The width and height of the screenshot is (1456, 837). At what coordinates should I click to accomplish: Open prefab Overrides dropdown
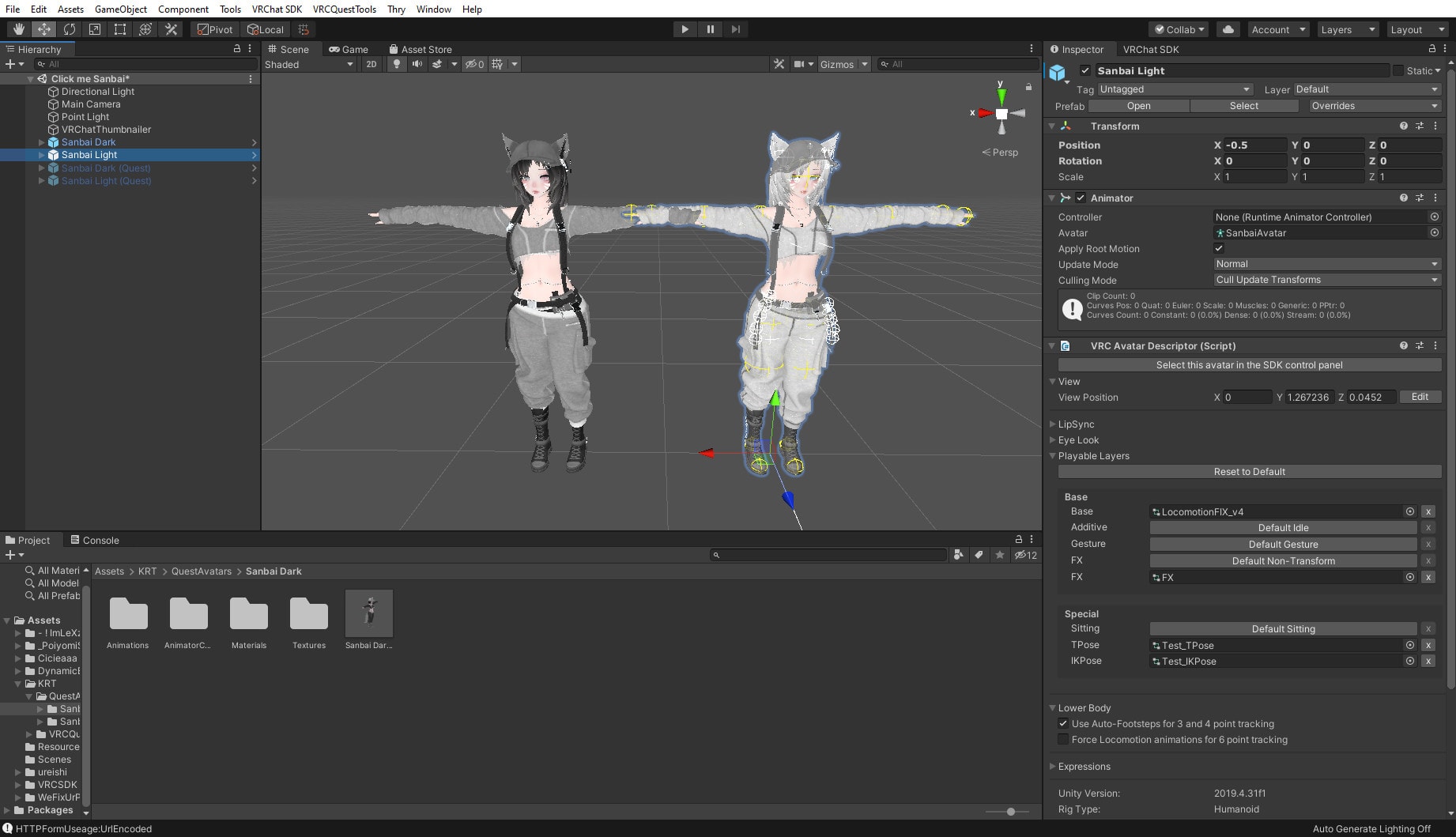[x=1374, y=106]
